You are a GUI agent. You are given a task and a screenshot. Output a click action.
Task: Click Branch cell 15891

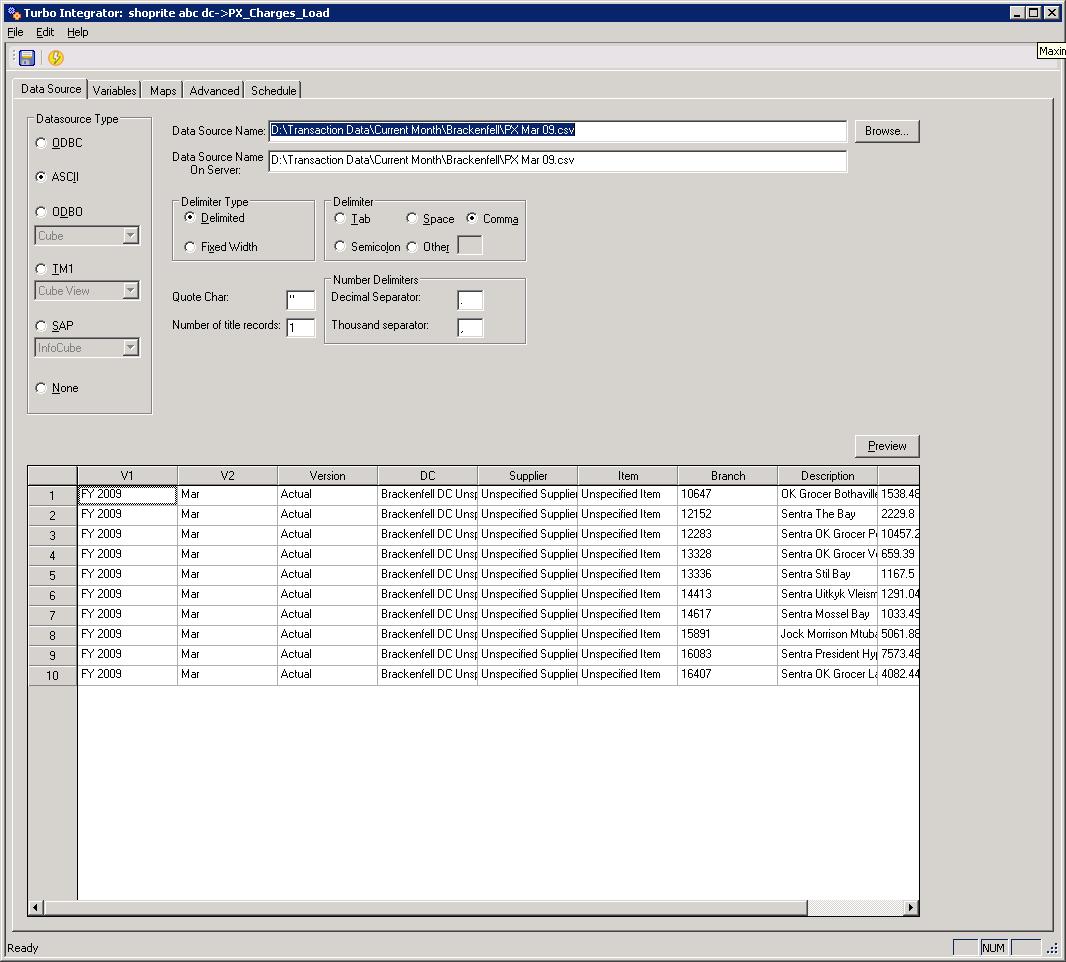727,634
